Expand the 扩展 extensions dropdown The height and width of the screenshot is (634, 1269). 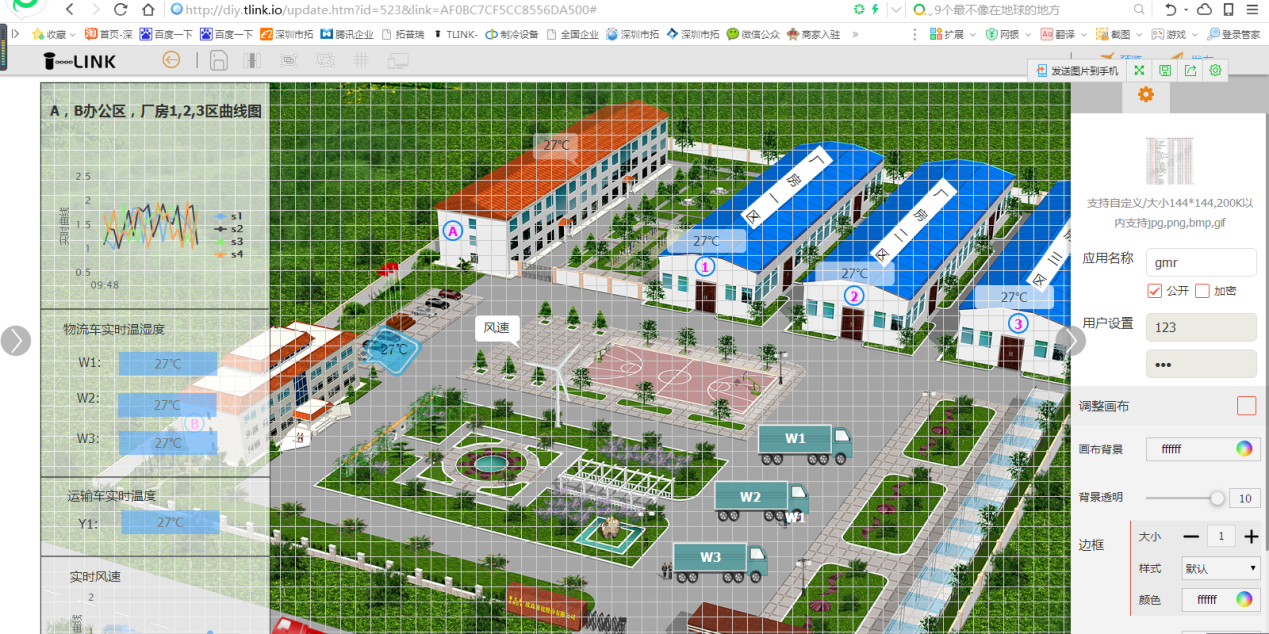[x=954, y=33]
